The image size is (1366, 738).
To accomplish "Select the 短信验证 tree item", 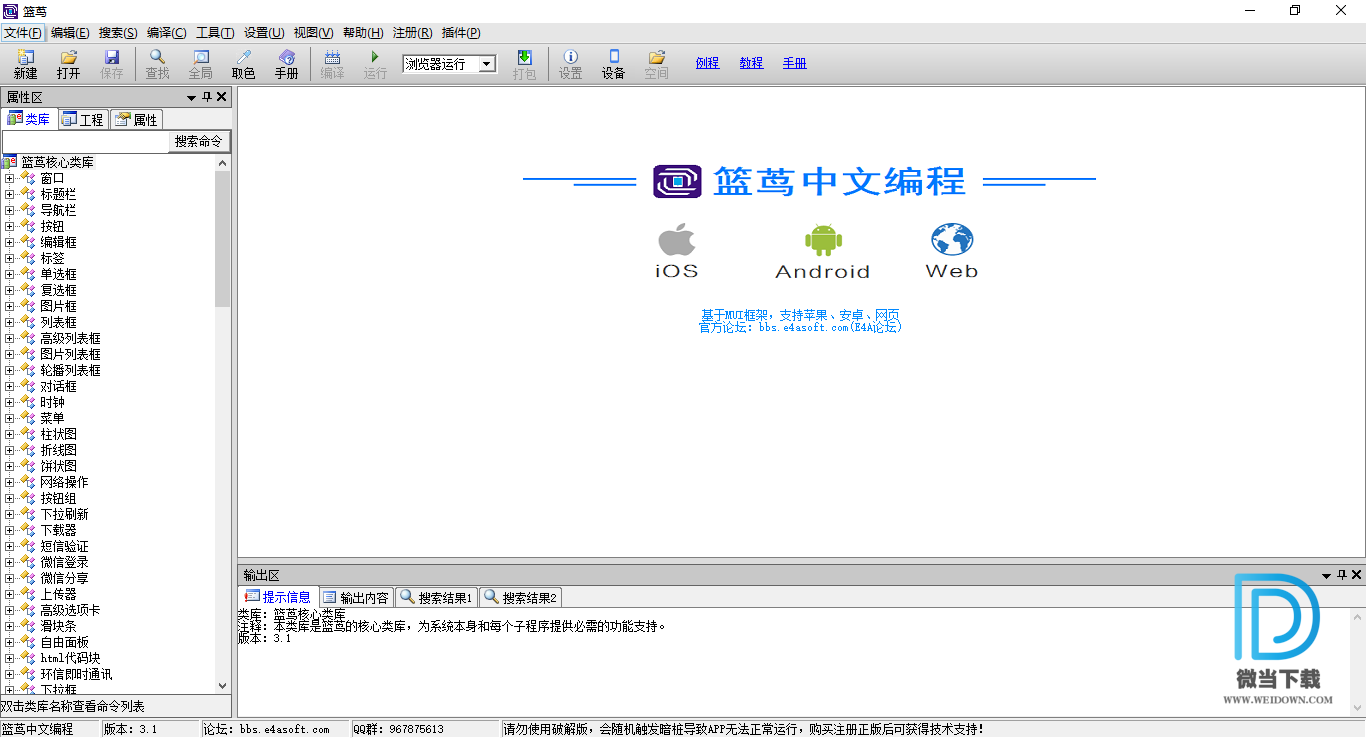I will (64, 546).
